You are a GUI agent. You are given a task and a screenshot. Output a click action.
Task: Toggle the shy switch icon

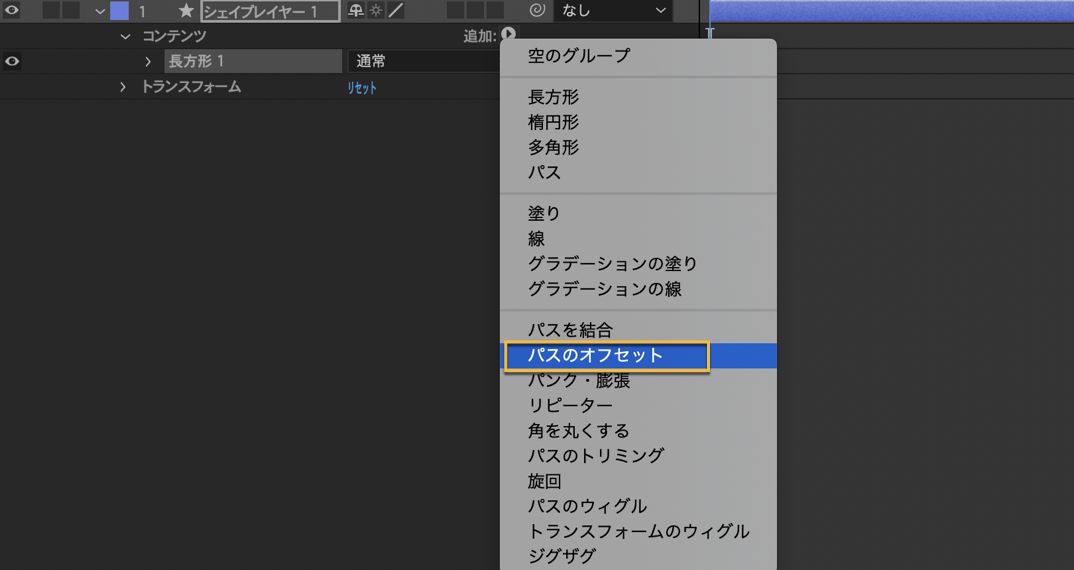[356, 10]
